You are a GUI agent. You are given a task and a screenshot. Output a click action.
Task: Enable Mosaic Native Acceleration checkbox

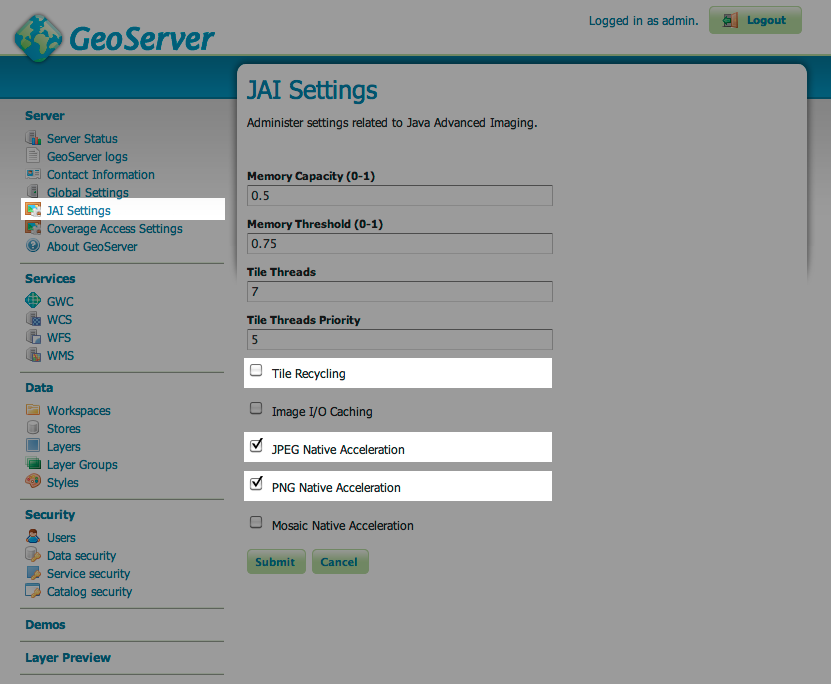click(256, 522)
